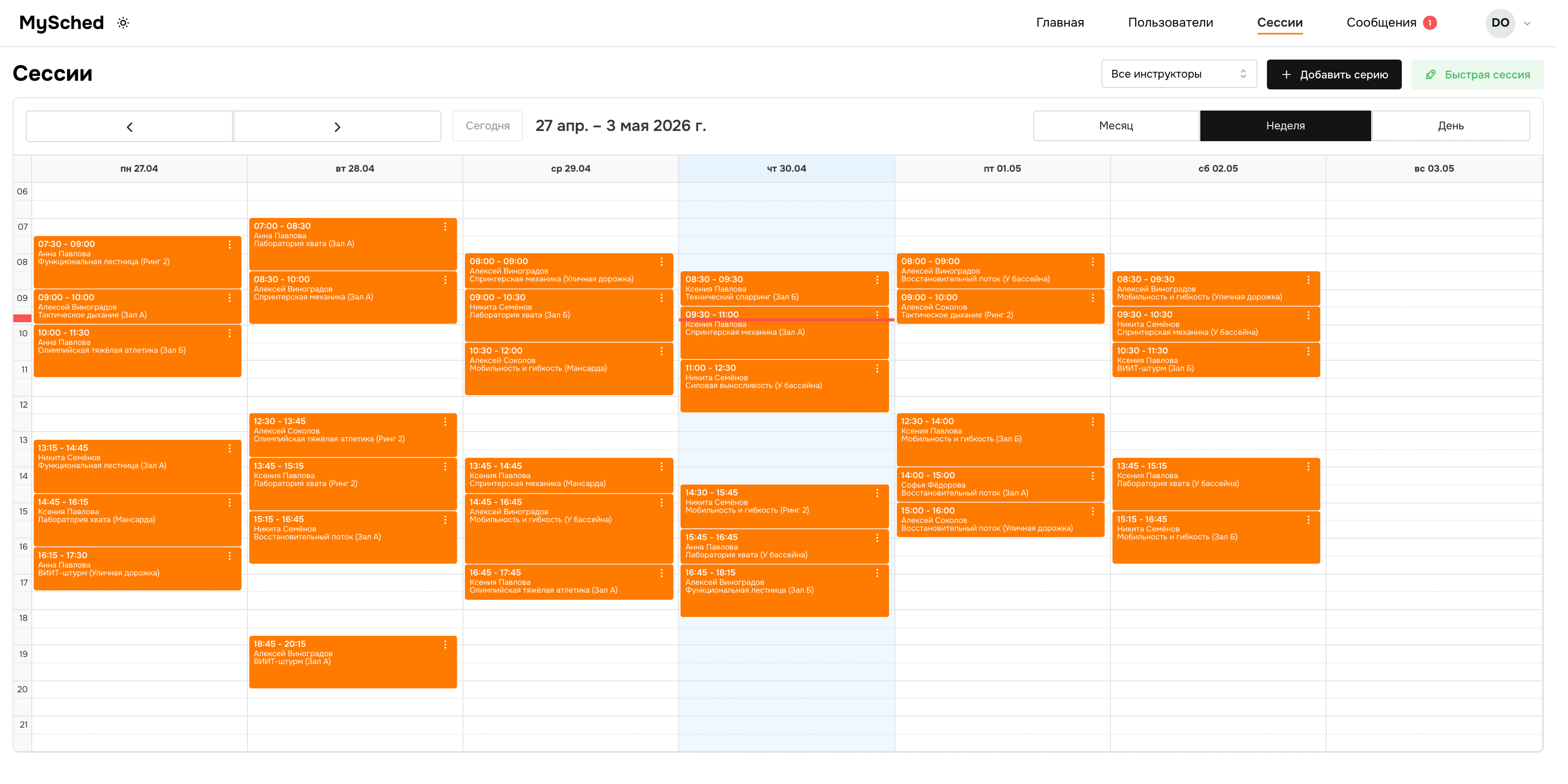The image size is (1568, 784).
Task: Open menu for Wednesday 14:45 Алексей Виноградов session
Action: pyautogui.click(x=661, y=503)
